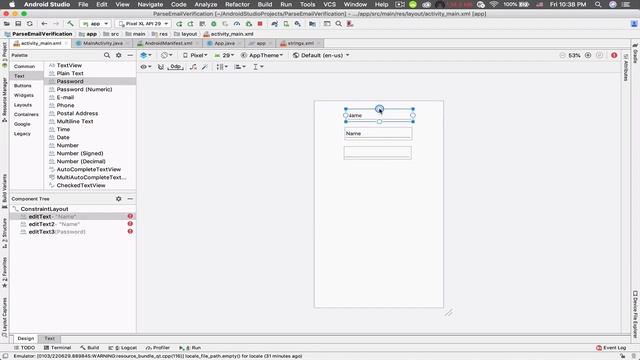The image size is (640, 360).
Task: Open Palette settings gear icon
Action: (118, 55)
